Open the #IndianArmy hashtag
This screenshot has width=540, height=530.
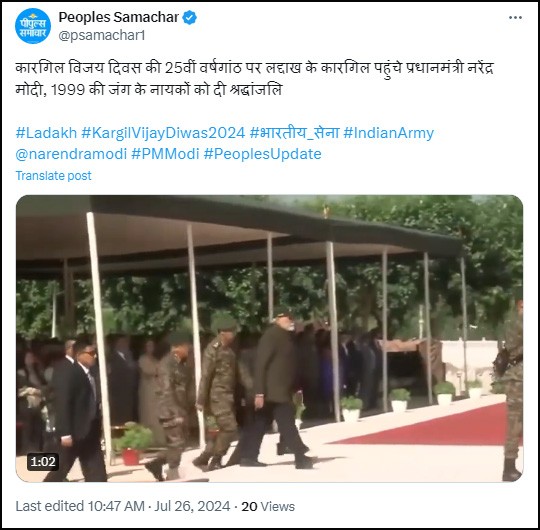388,133
